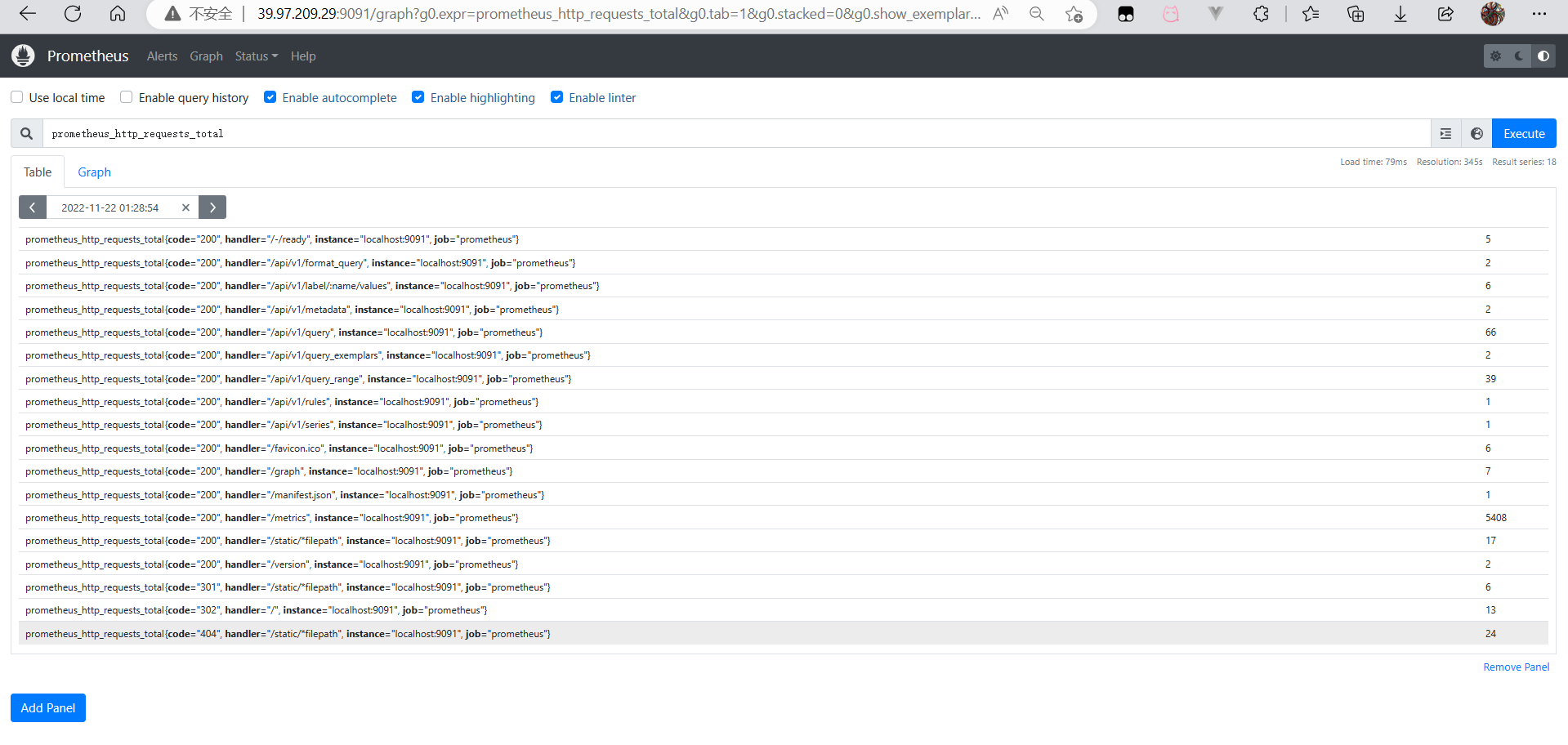Click the expression search magnifier icon
Viewport: 1568px width, 745px height.
(x=27, y=134)
